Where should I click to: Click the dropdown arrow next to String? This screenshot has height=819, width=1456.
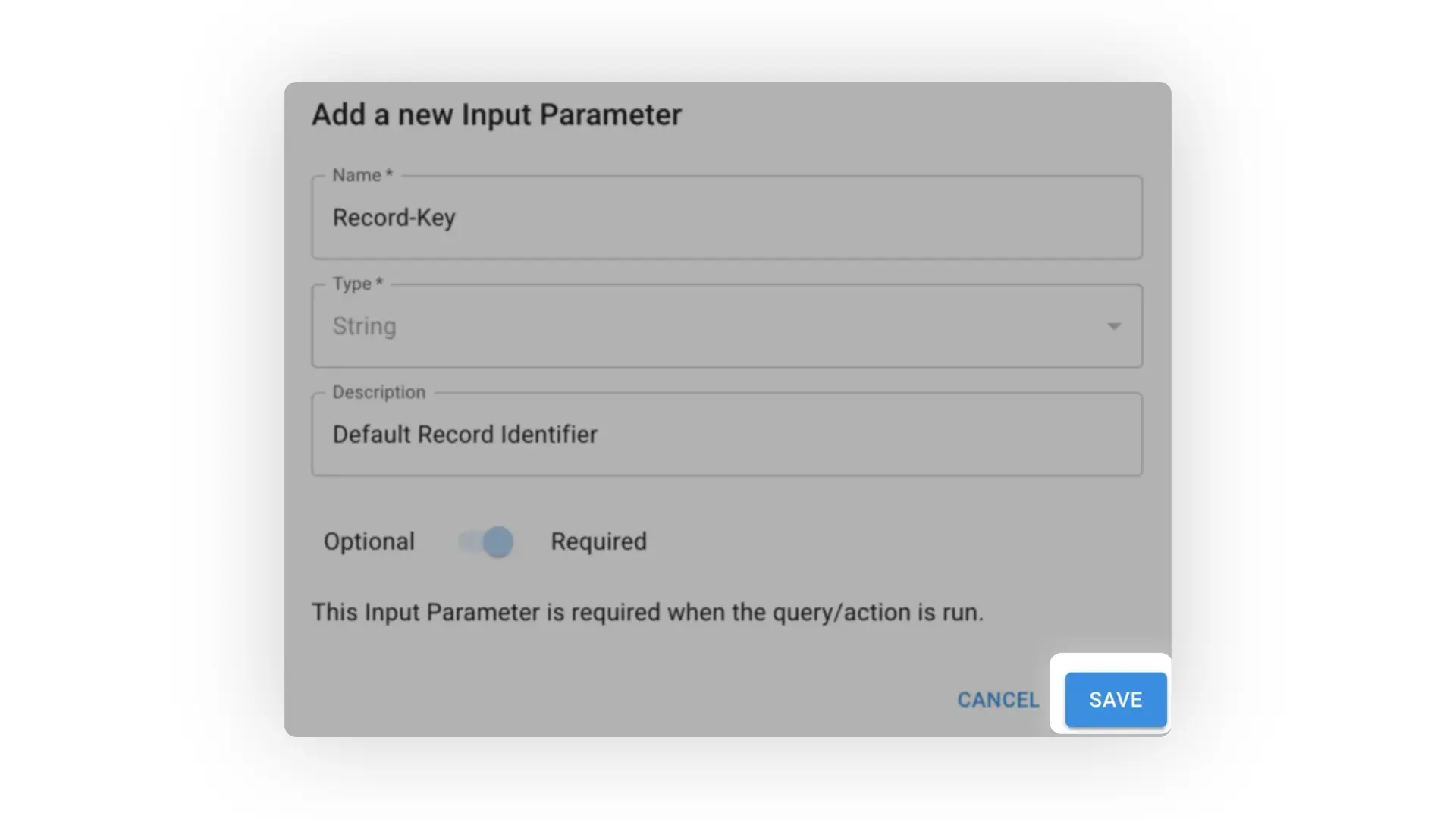1113,325
